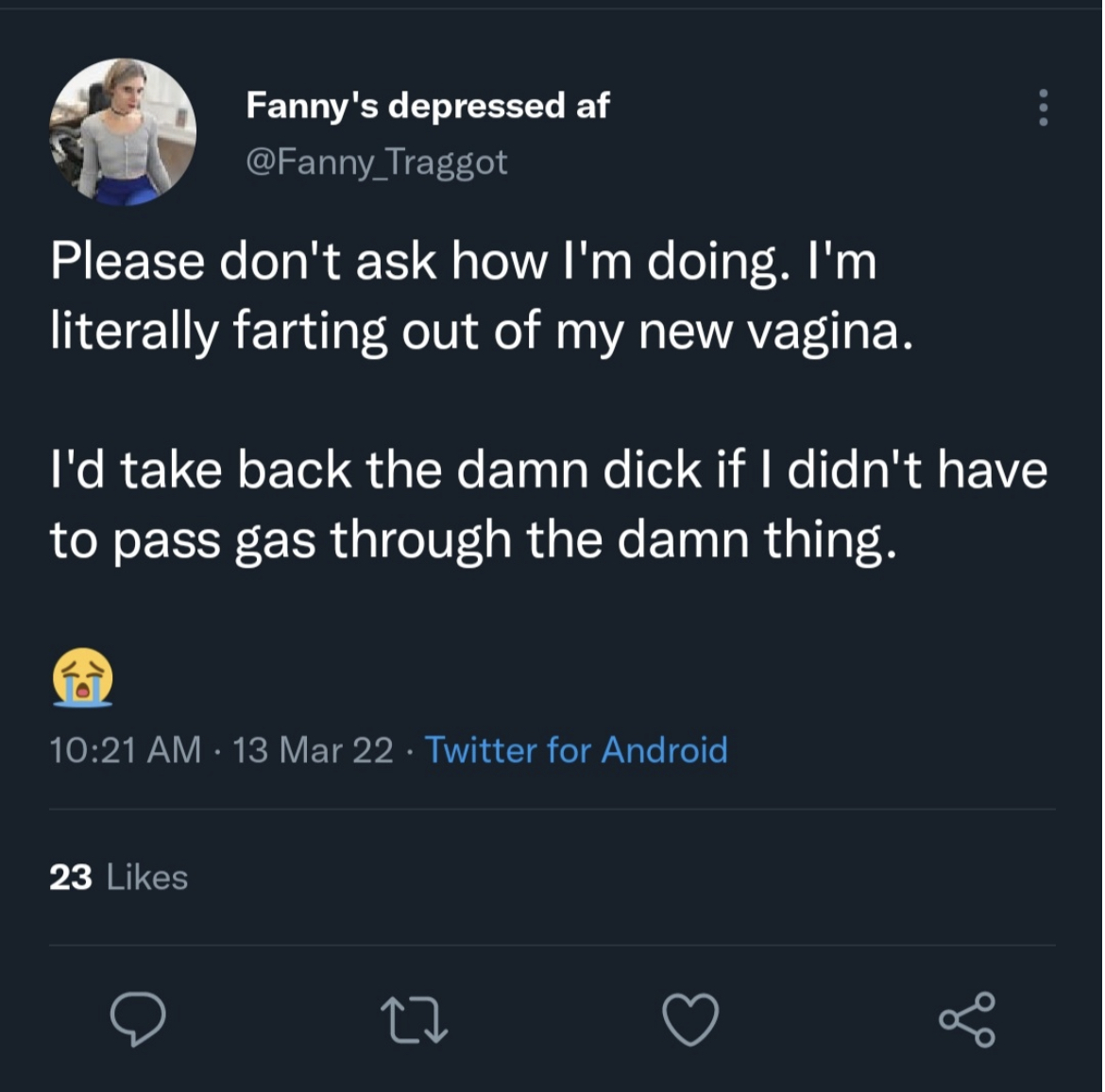1105x1092 pixels.
Task: Click the "13 Mar 22" date
Action: pyautogui.click(x=313, y=749)
